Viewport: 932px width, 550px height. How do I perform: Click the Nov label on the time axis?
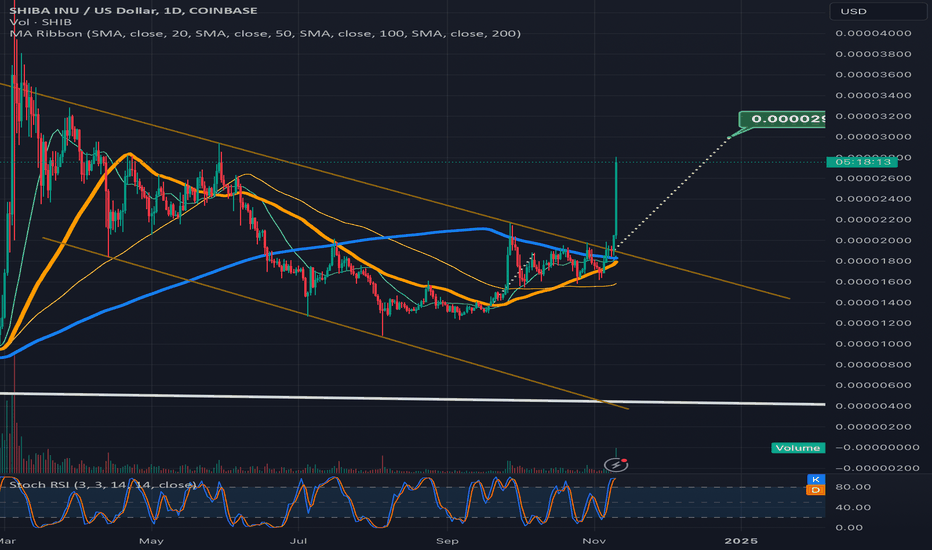point(594,540)
